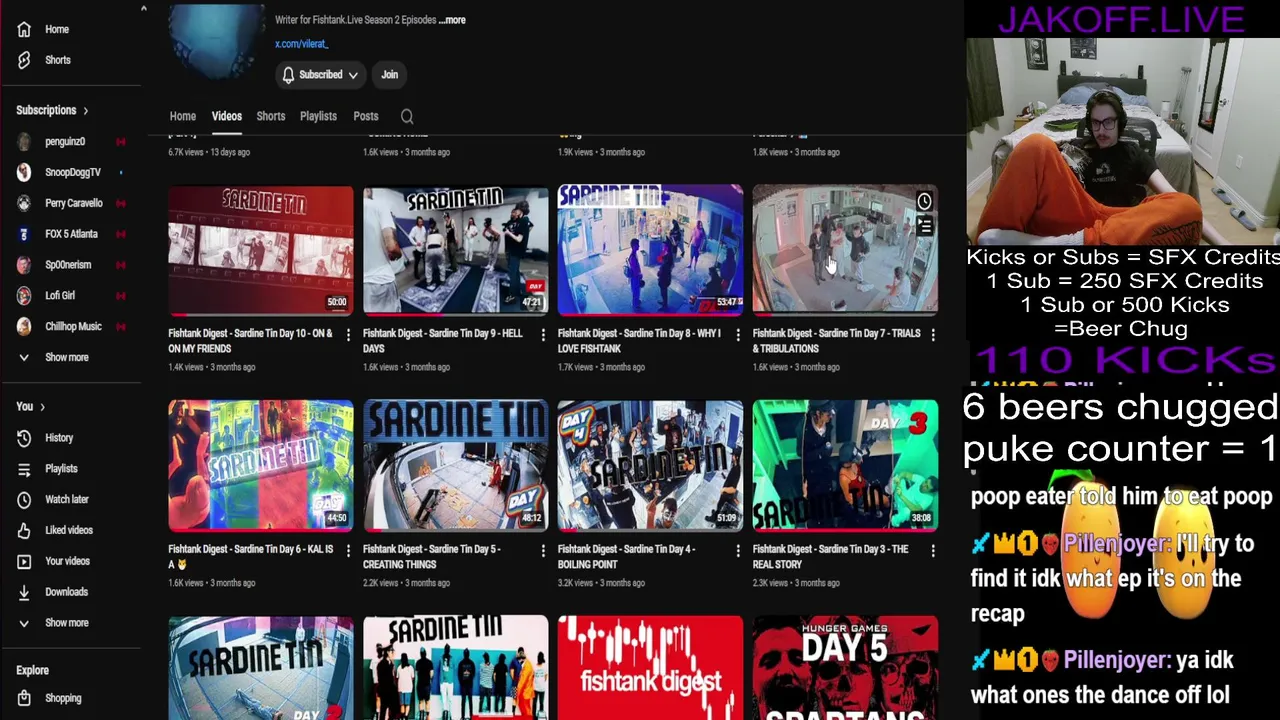
Task: Open the three-dot menu for Sardine Tin Day 4
Action: click(x=738, y=551)
